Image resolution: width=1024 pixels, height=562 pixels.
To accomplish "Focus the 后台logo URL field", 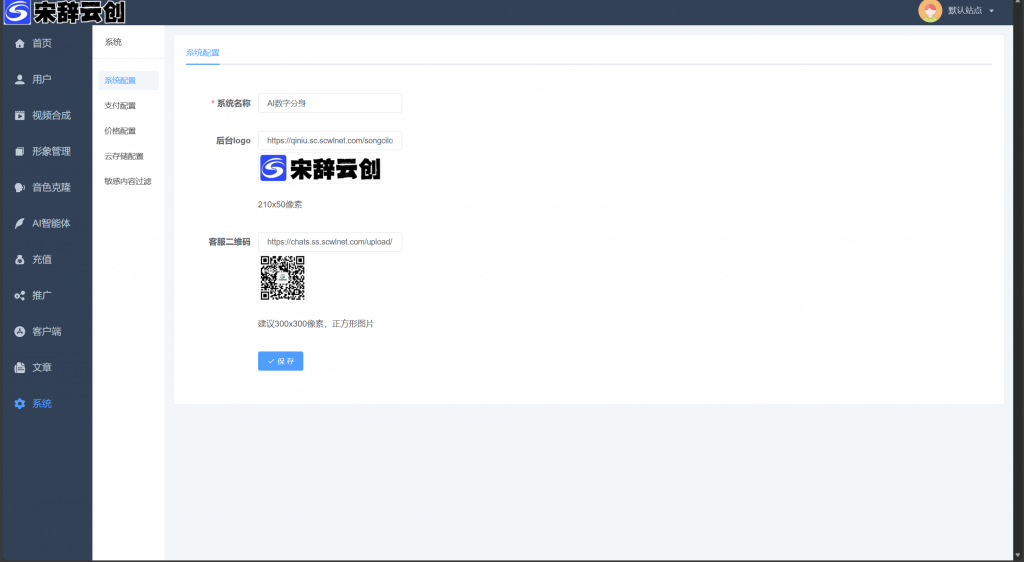I will click(330, 140).
